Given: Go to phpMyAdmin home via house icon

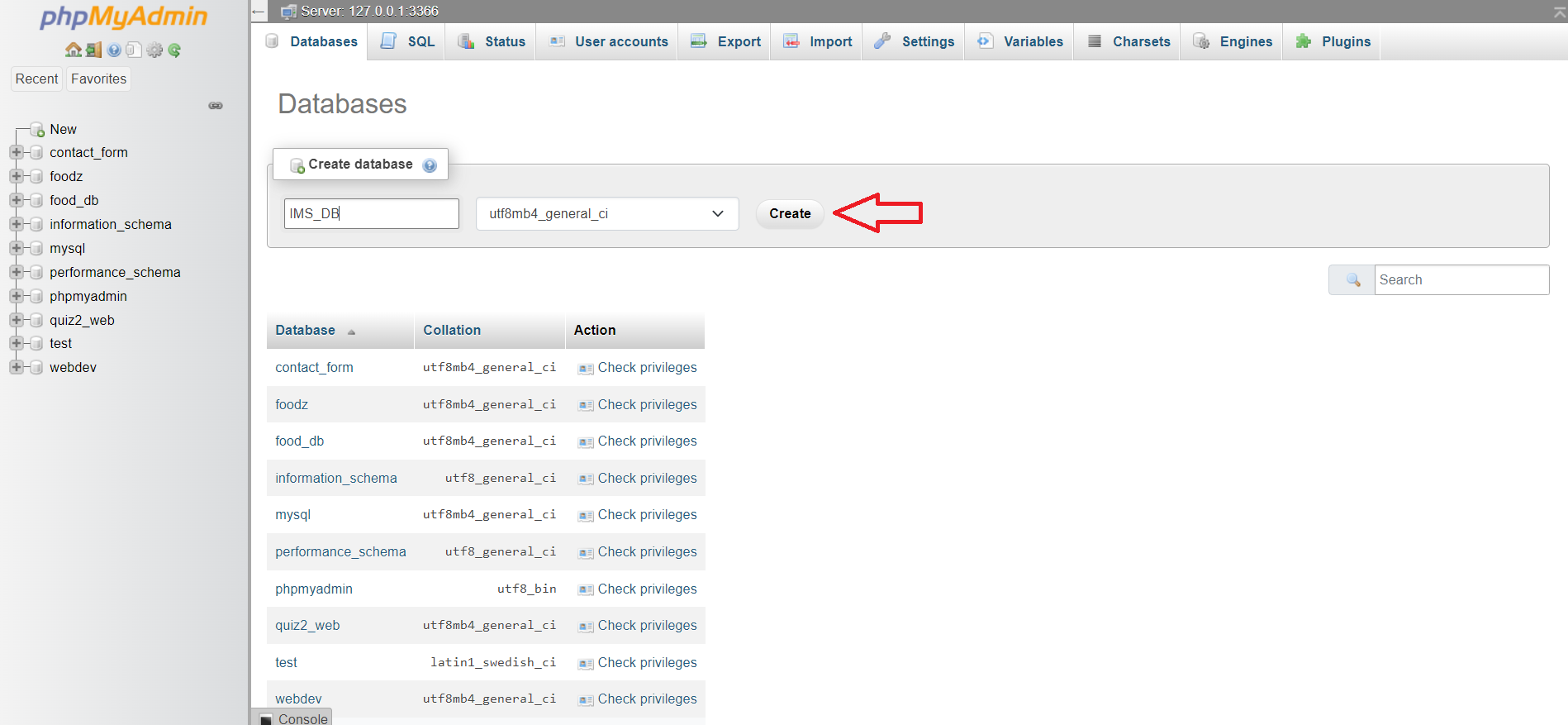Looking at the screenshot, I should click(74, 50).
